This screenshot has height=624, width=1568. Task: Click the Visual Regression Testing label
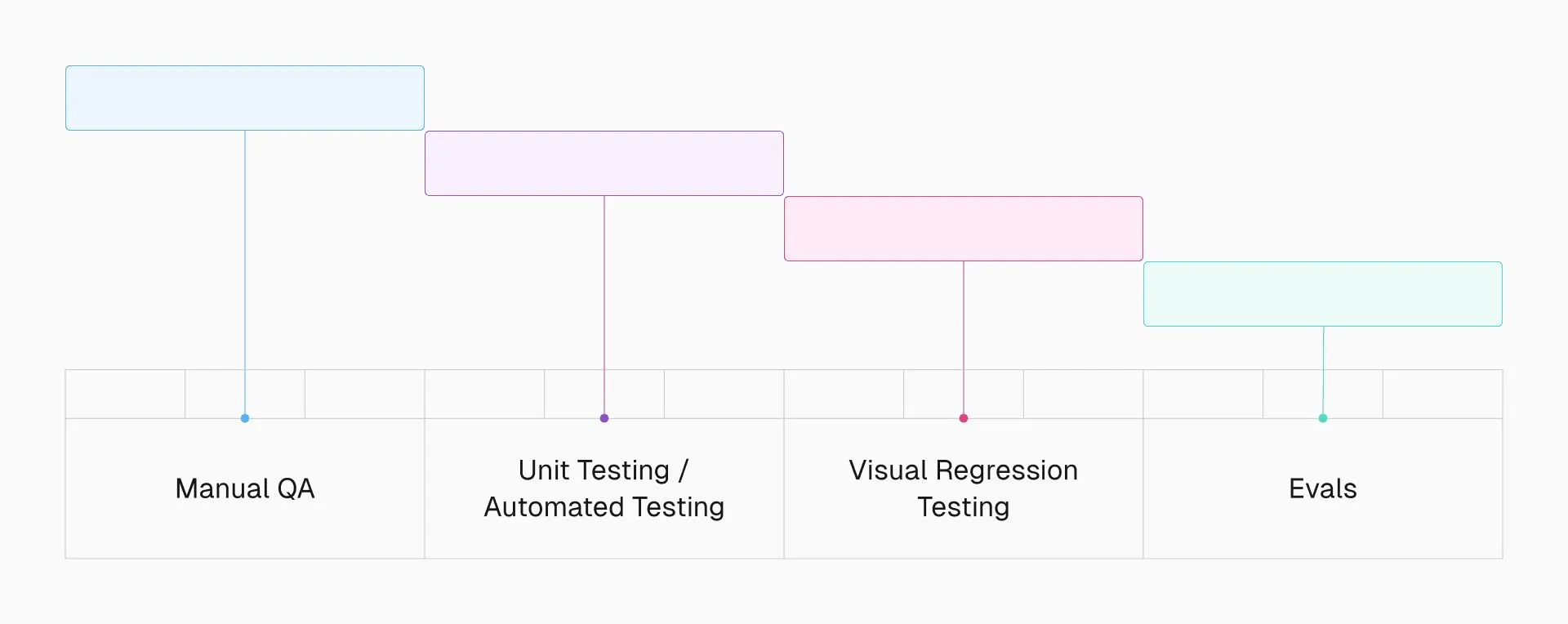tap(964, 488)
